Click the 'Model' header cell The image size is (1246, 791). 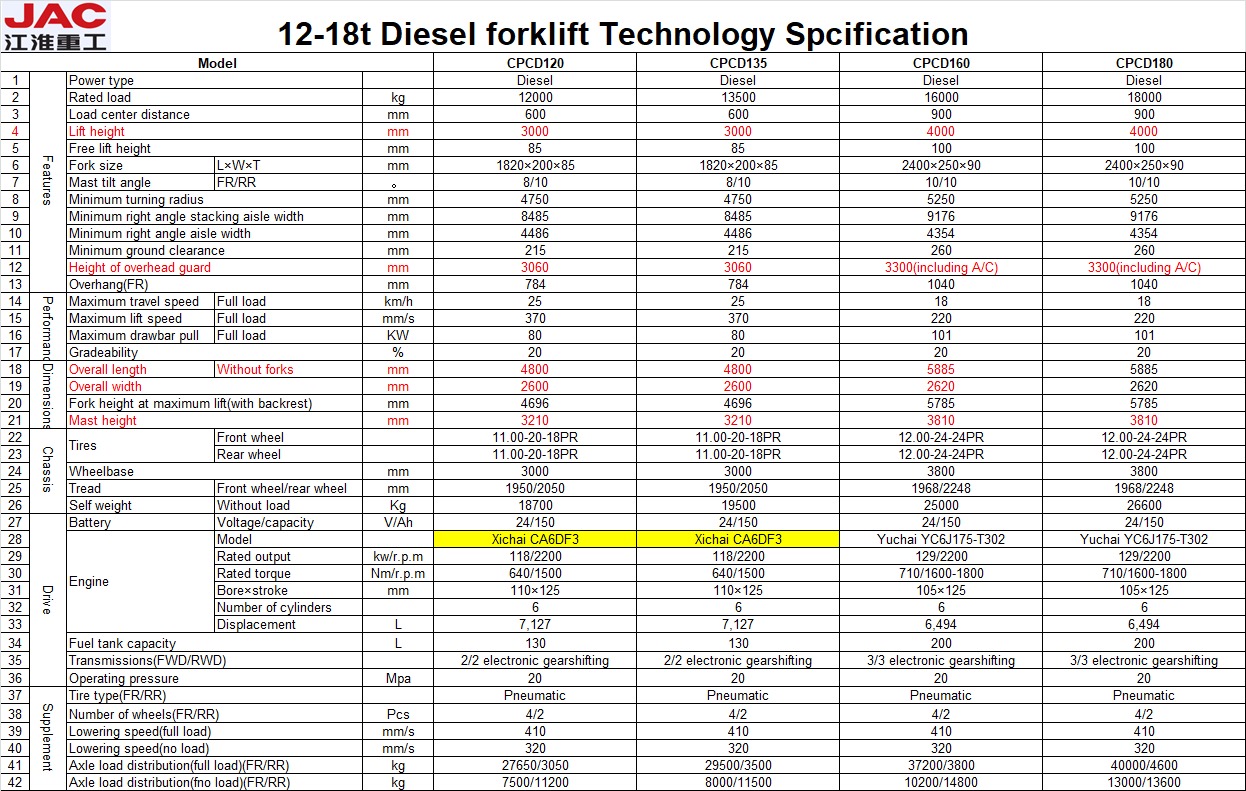tap(217, 63)
